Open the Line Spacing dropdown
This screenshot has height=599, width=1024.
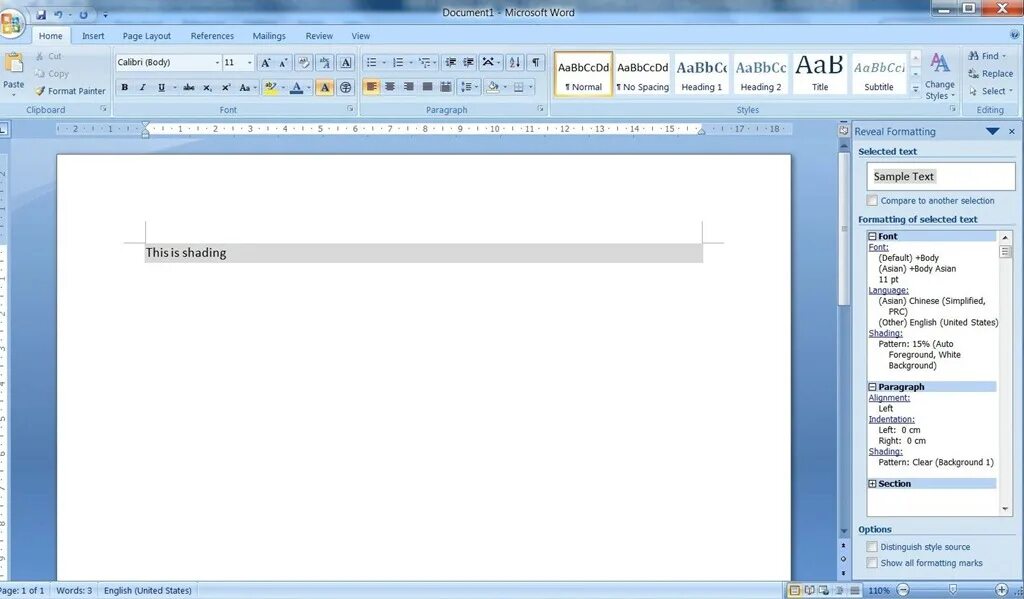coord(469,87)
